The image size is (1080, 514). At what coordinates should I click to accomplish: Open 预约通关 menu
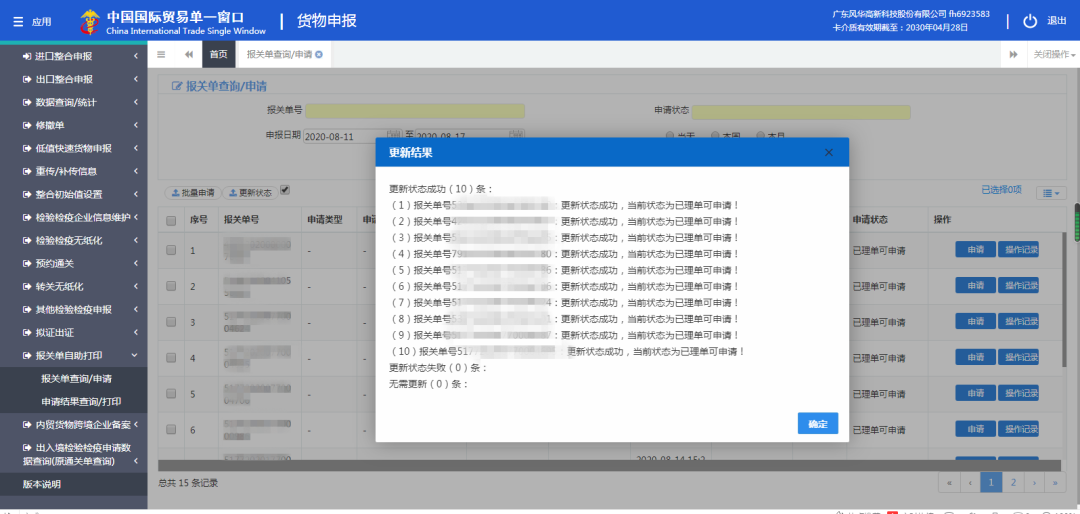(x=74, y=263)
